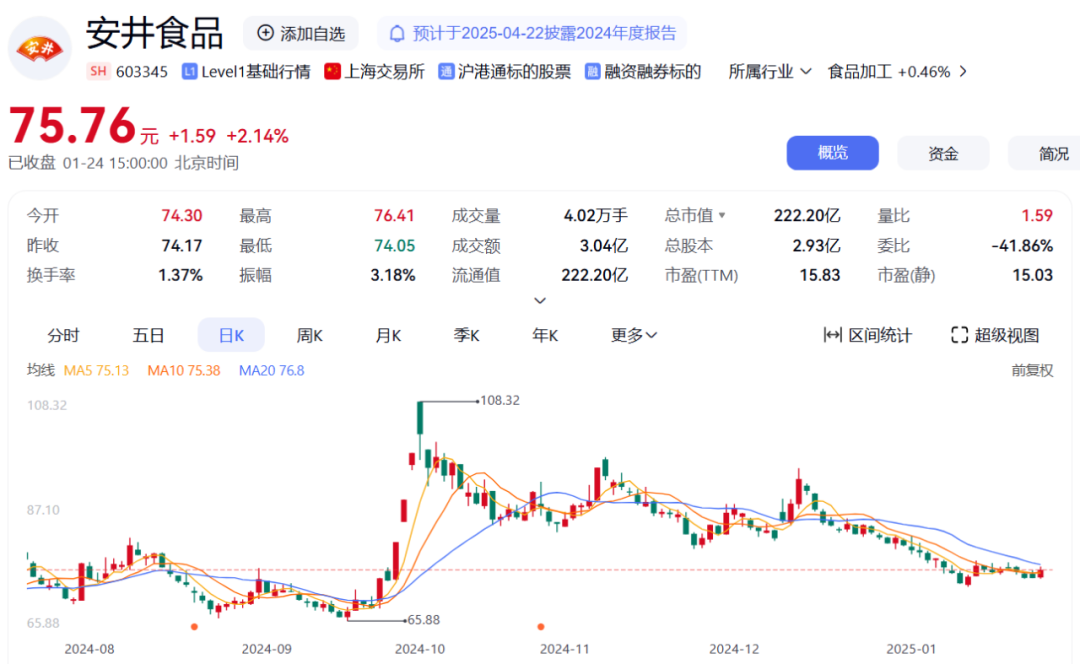Select the 周K chart tab

click(x=309, y=335)
